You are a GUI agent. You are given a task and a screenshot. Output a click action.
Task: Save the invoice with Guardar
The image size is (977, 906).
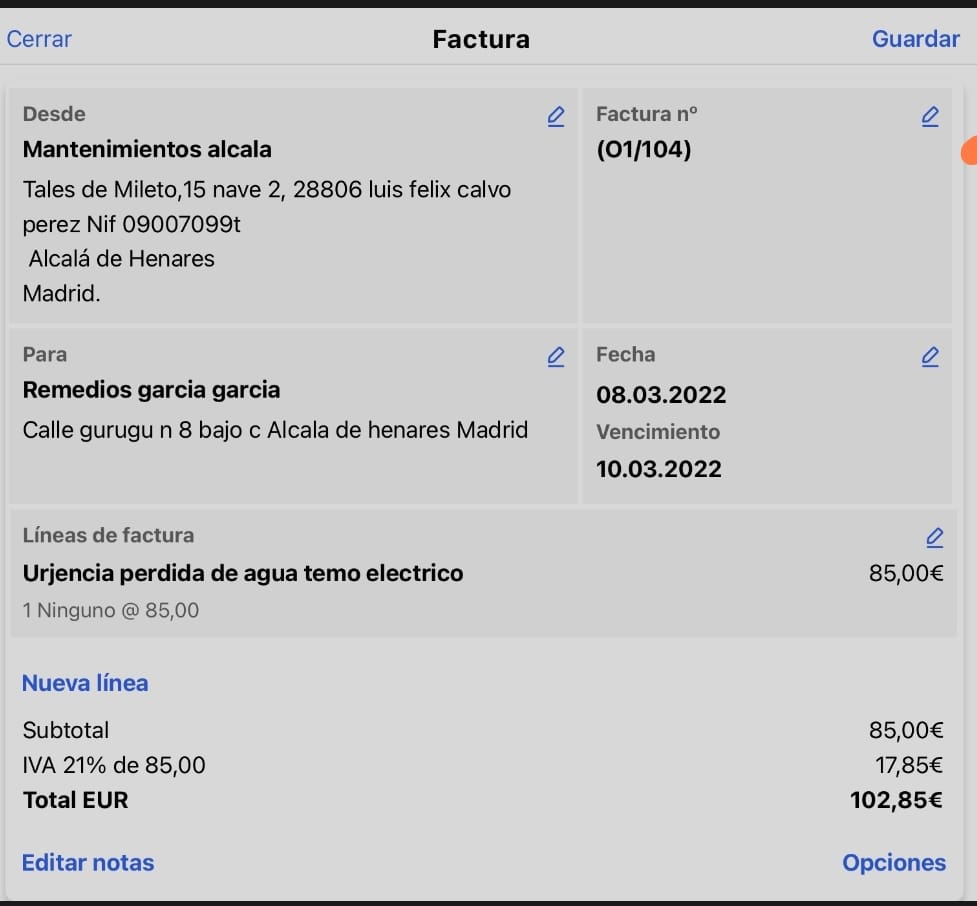(x=915, y=39)
